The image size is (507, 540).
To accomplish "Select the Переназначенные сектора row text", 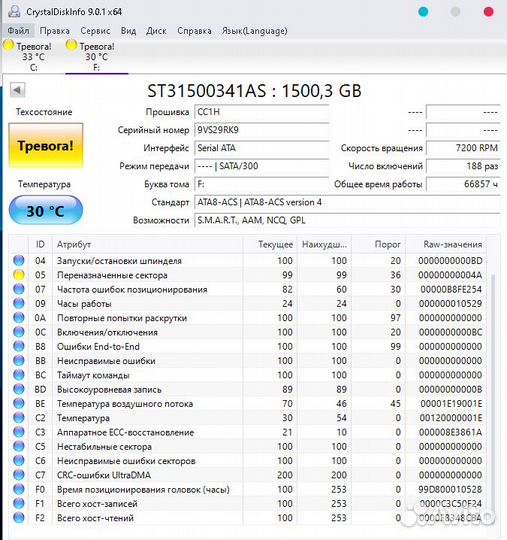I will coord(112,275).
